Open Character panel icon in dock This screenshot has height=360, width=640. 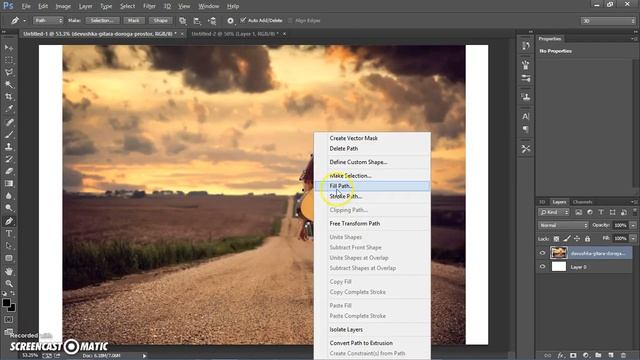point(526,116)
